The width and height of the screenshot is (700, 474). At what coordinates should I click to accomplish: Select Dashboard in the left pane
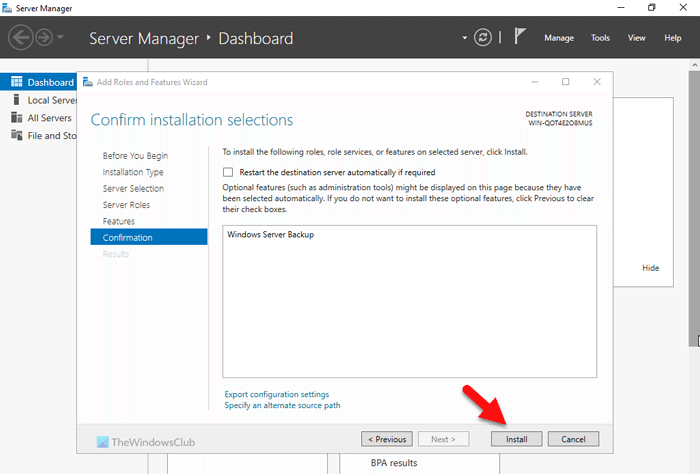point(38,82)
